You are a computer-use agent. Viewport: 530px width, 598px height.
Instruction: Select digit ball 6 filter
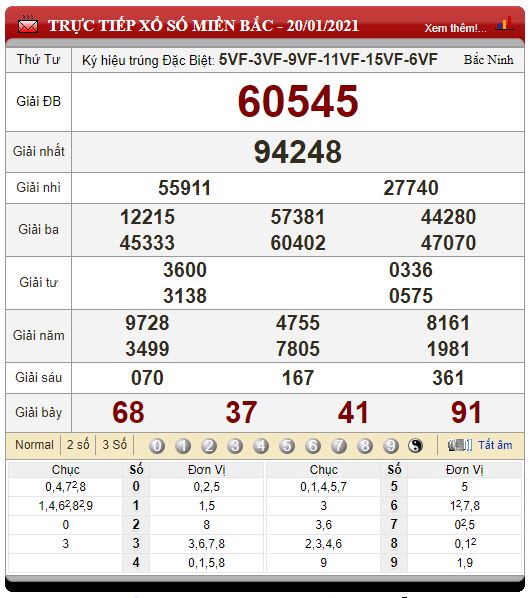pyautogui.click(x=313, y=445)
